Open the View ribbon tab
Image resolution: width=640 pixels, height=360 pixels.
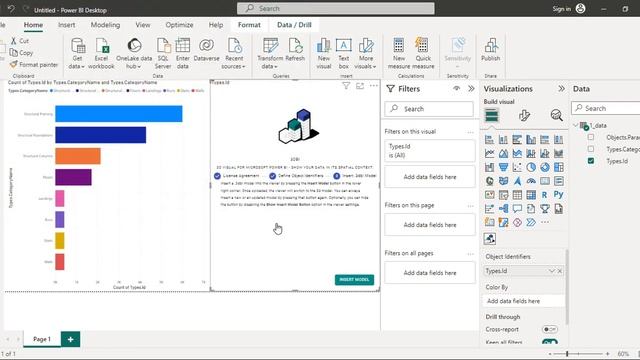click(x=143, y=25)
